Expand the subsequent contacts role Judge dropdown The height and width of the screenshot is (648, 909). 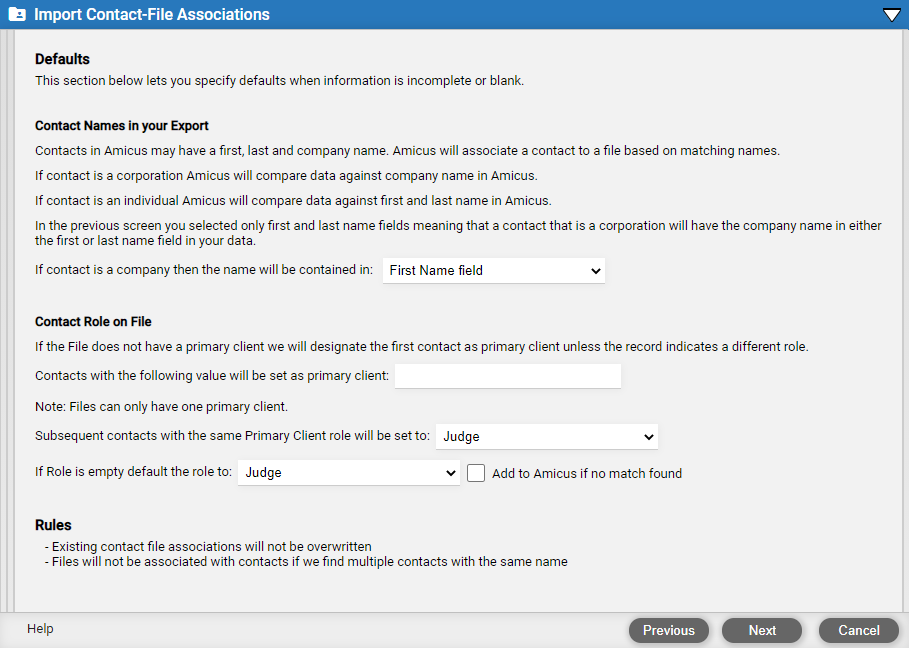click(547, 436)
